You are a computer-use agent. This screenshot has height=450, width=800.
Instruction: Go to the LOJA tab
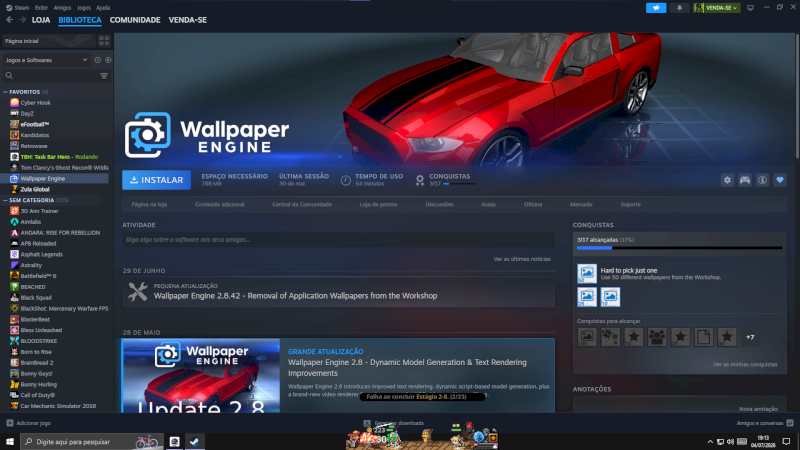(x=41, y=20)
